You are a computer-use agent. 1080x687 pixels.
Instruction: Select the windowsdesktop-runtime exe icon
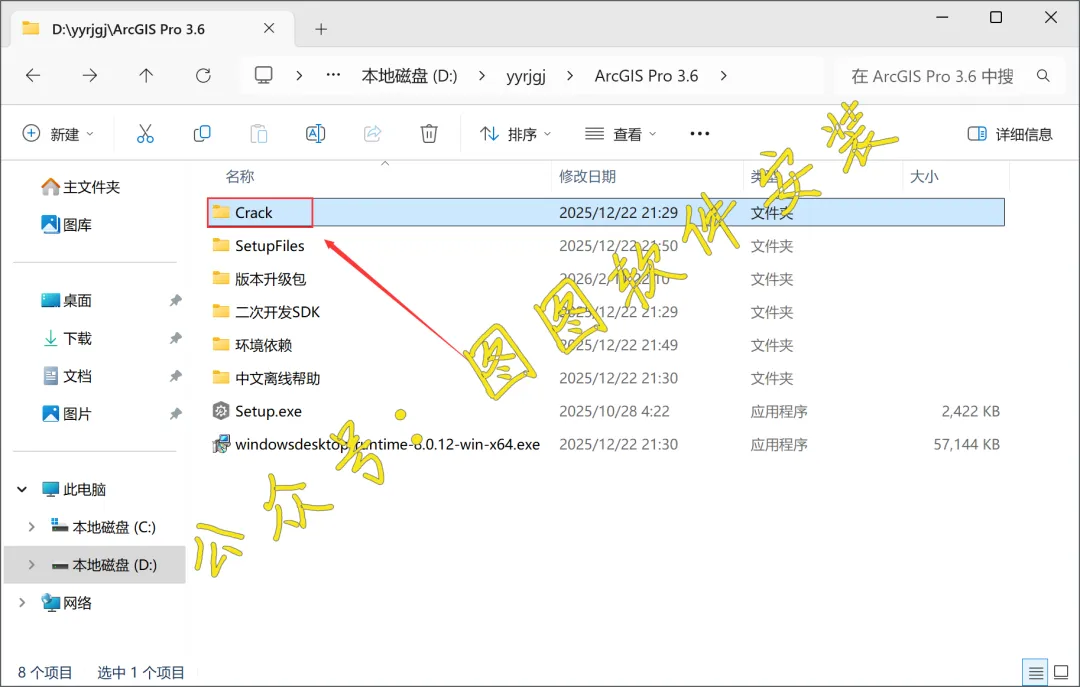220,444
